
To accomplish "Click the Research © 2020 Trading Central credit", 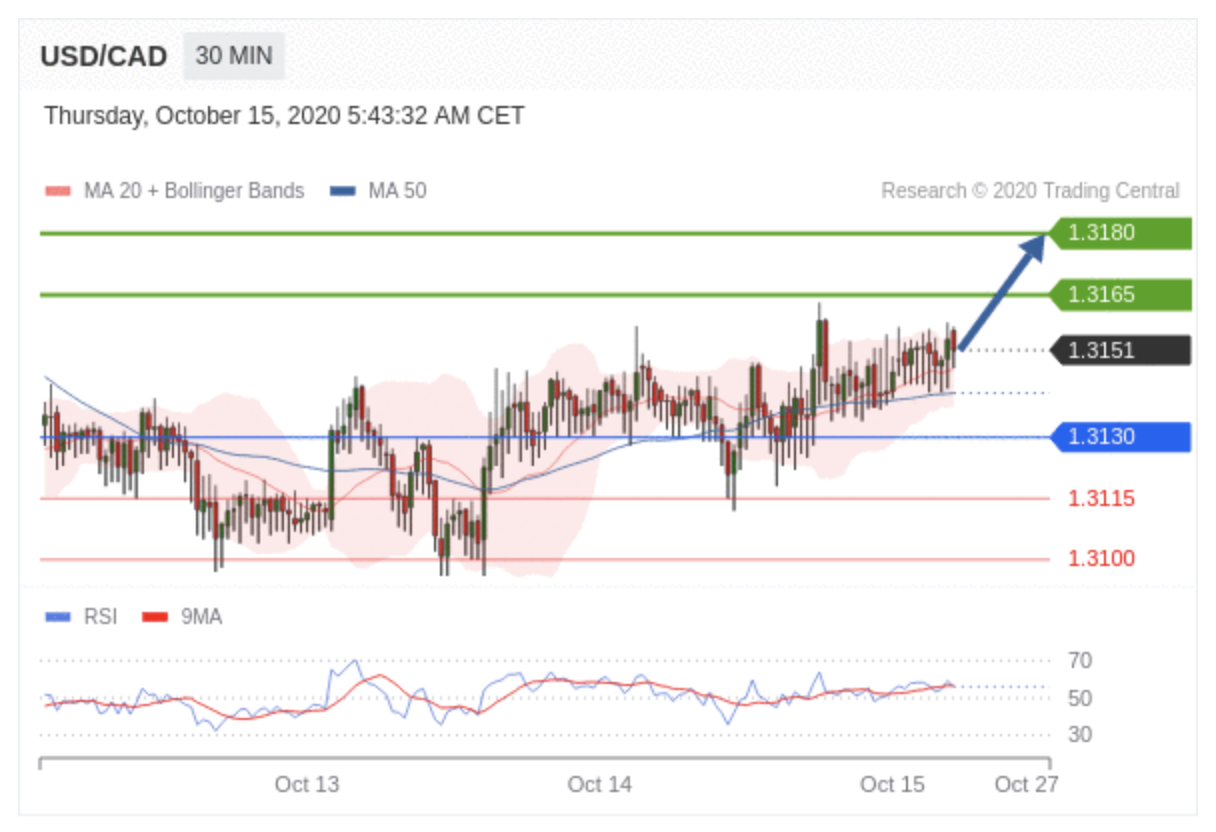I will pos(1030,191).
